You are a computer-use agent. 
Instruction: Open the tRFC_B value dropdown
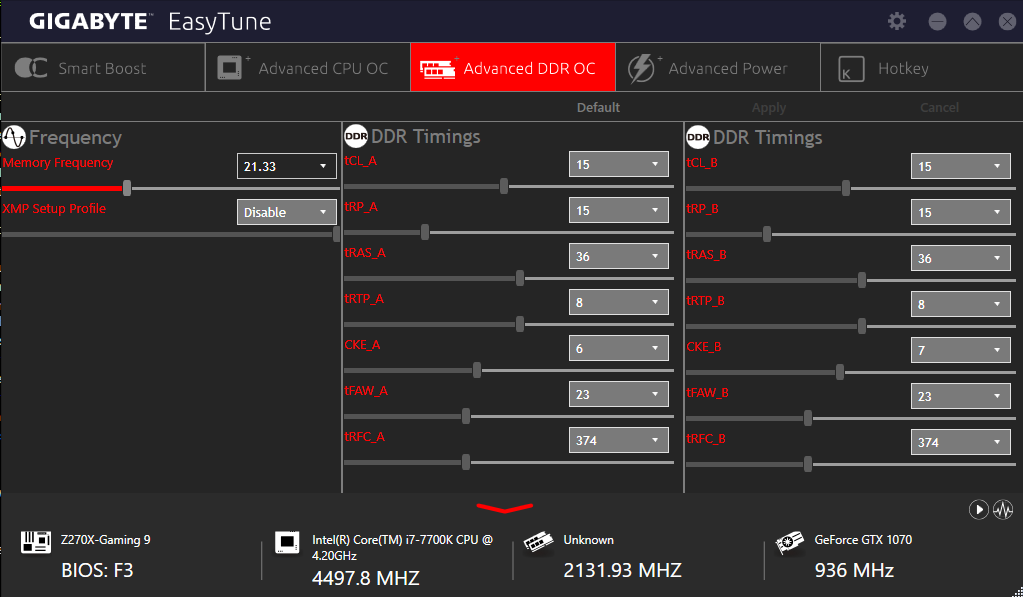[x=960, y=442]
